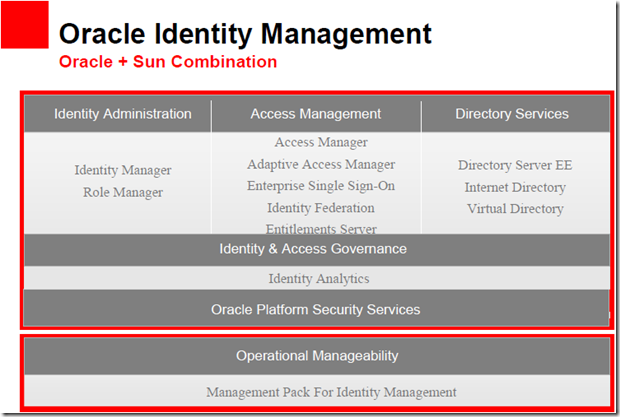Click the 'Identity Manager' entry

pyautogui.click(x=123, y=170)
